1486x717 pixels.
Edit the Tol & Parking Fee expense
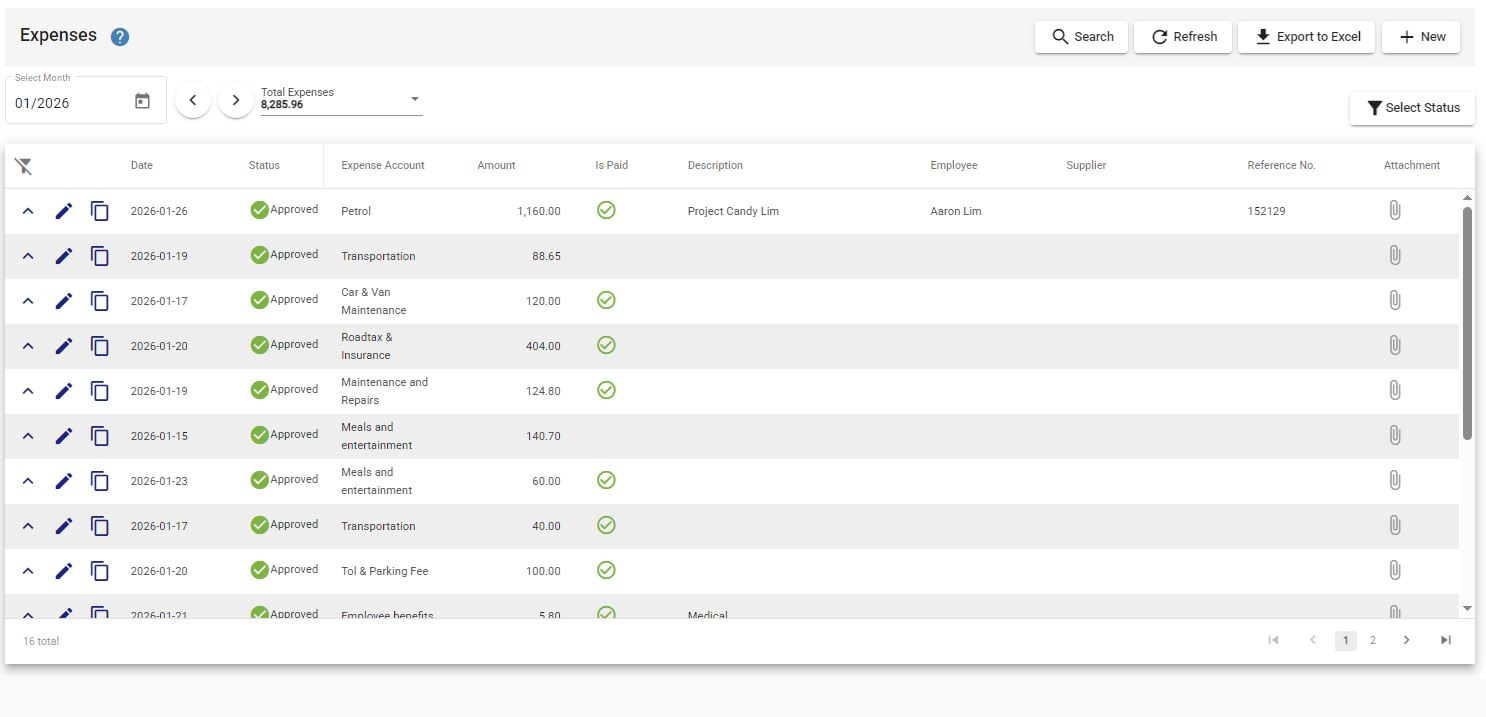pyautogui.click(x=64, y=571)
